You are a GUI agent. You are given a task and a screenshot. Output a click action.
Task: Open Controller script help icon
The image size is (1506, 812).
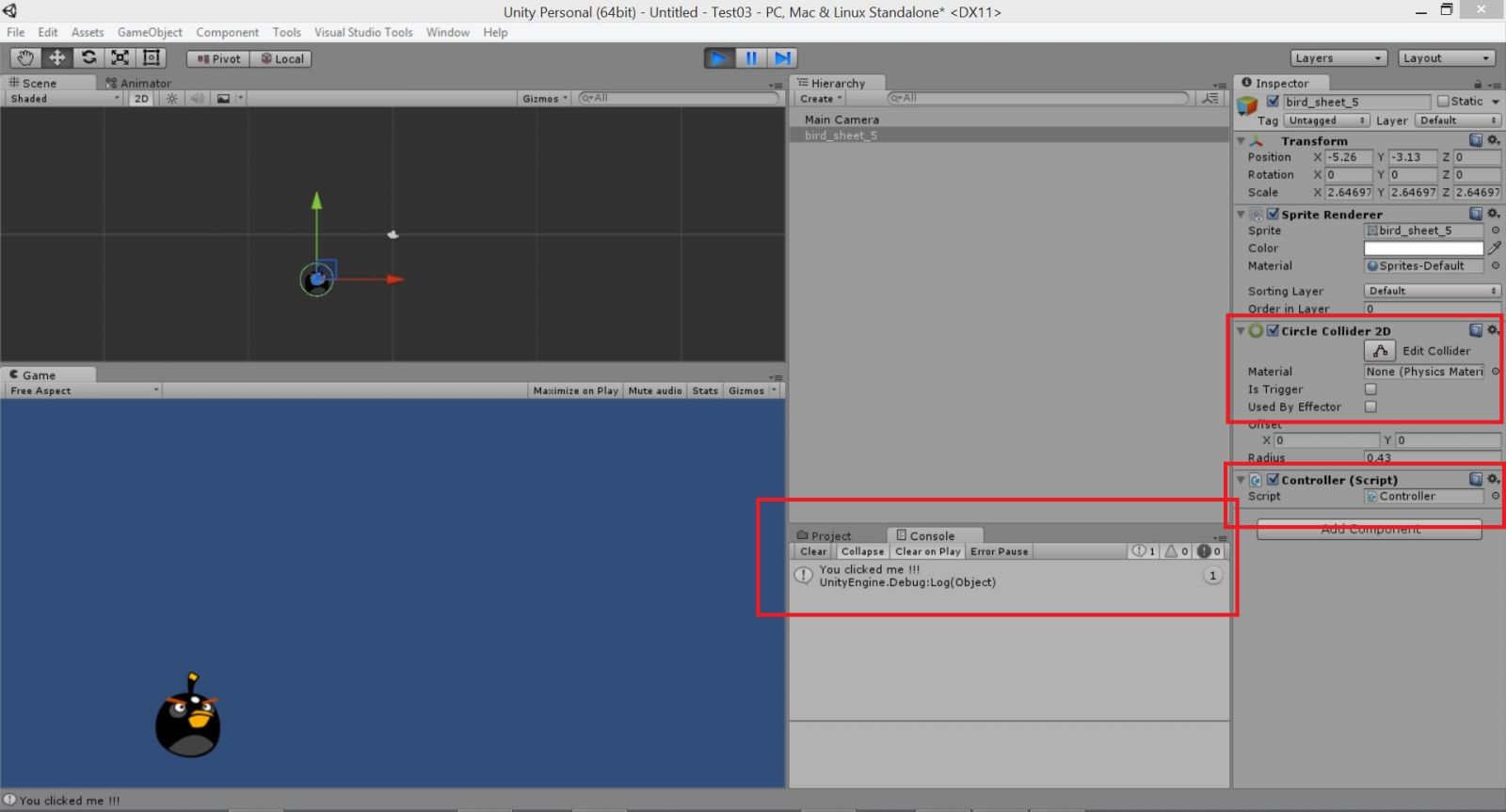[x=1476, y=479]
